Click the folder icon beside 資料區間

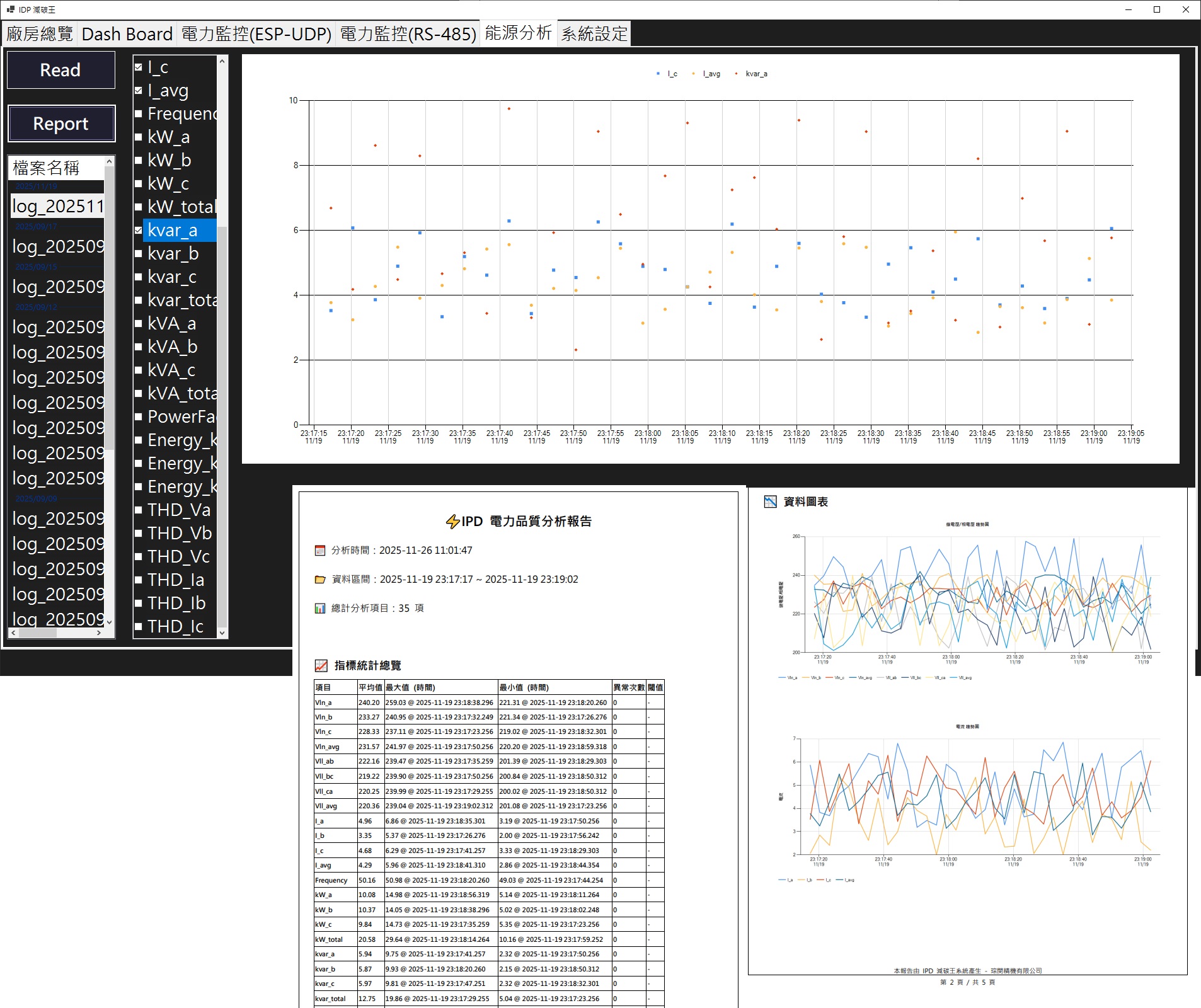coord(320,580)
